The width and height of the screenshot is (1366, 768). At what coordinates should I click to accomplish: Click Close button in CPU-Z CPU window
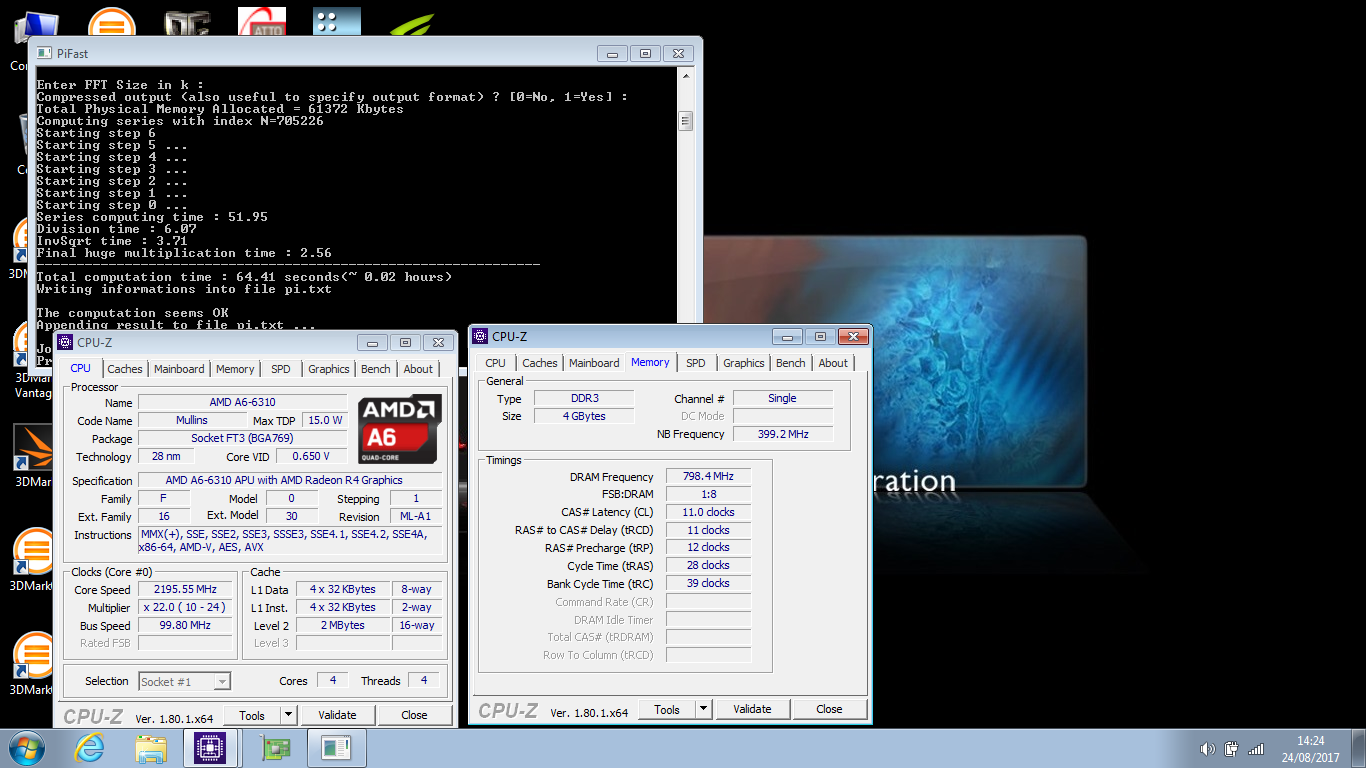coord(414,715)
